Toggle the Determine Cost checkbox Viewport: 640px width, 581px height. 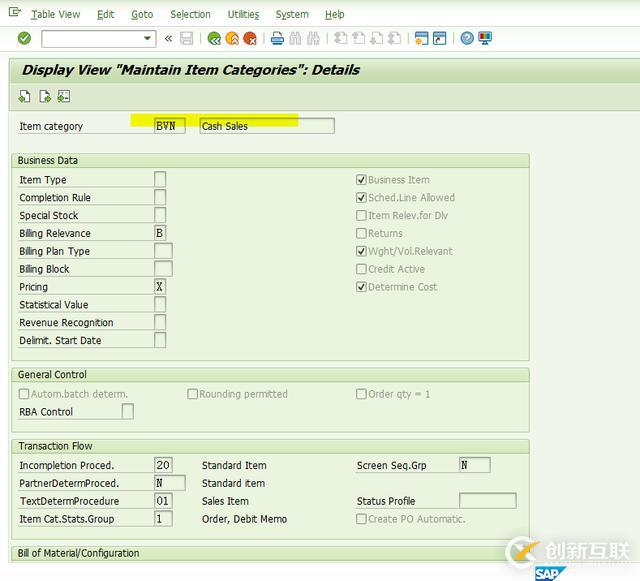[361, 287]
